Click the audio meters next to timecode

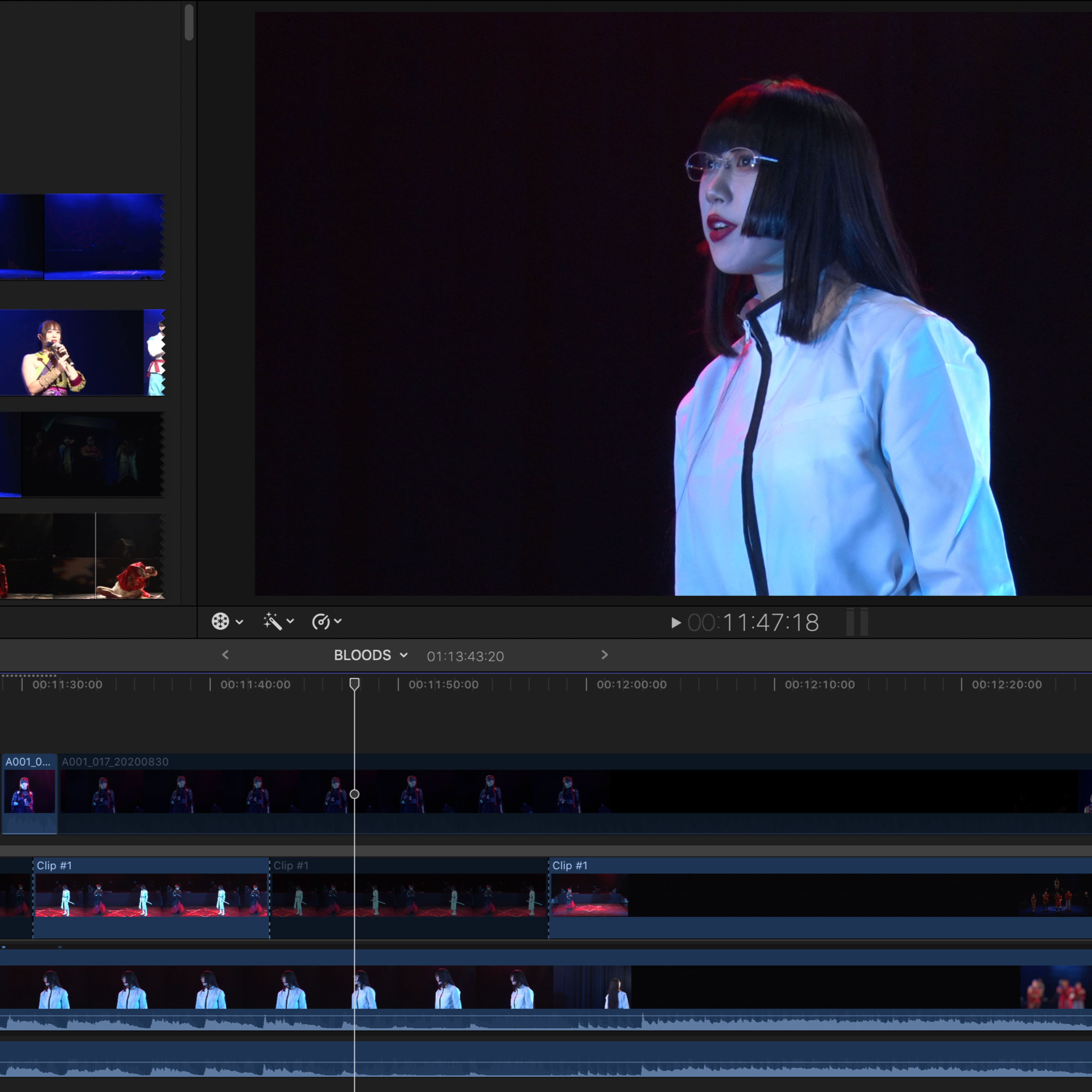[x=857, y=622]
